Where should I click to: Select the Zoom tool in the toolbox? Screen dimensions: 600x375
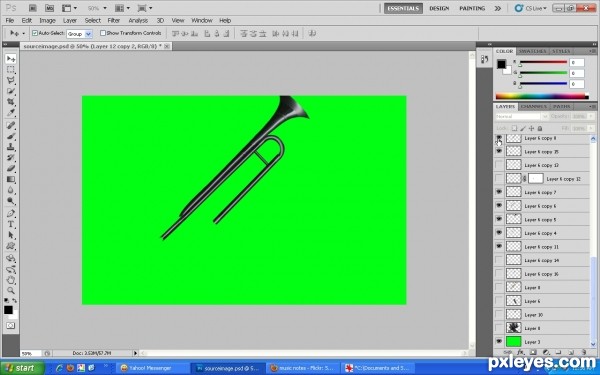coord(11,291)
